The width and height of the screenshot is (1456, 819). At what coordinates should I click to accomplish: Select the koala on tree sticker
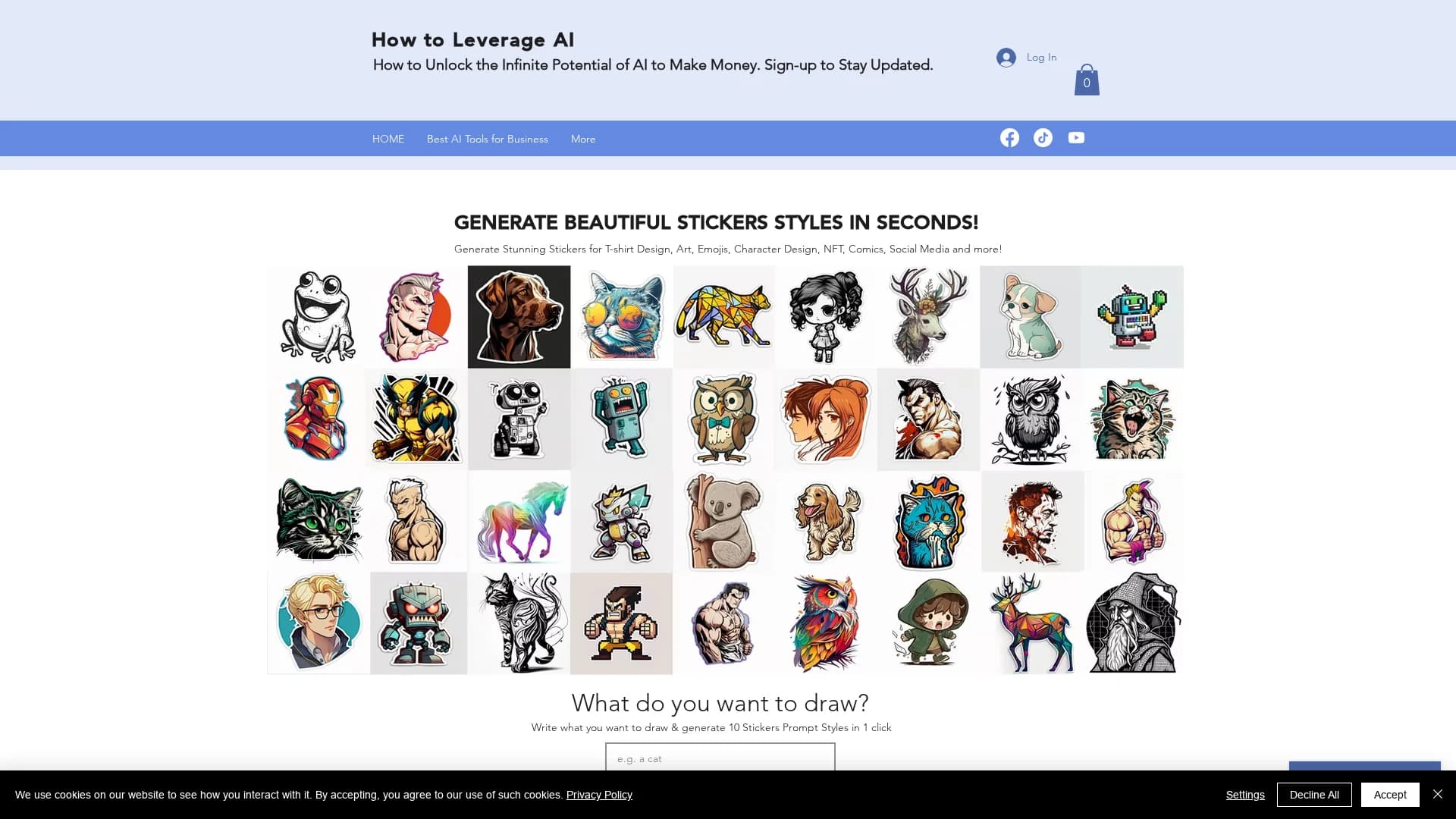tap(723, 521)
